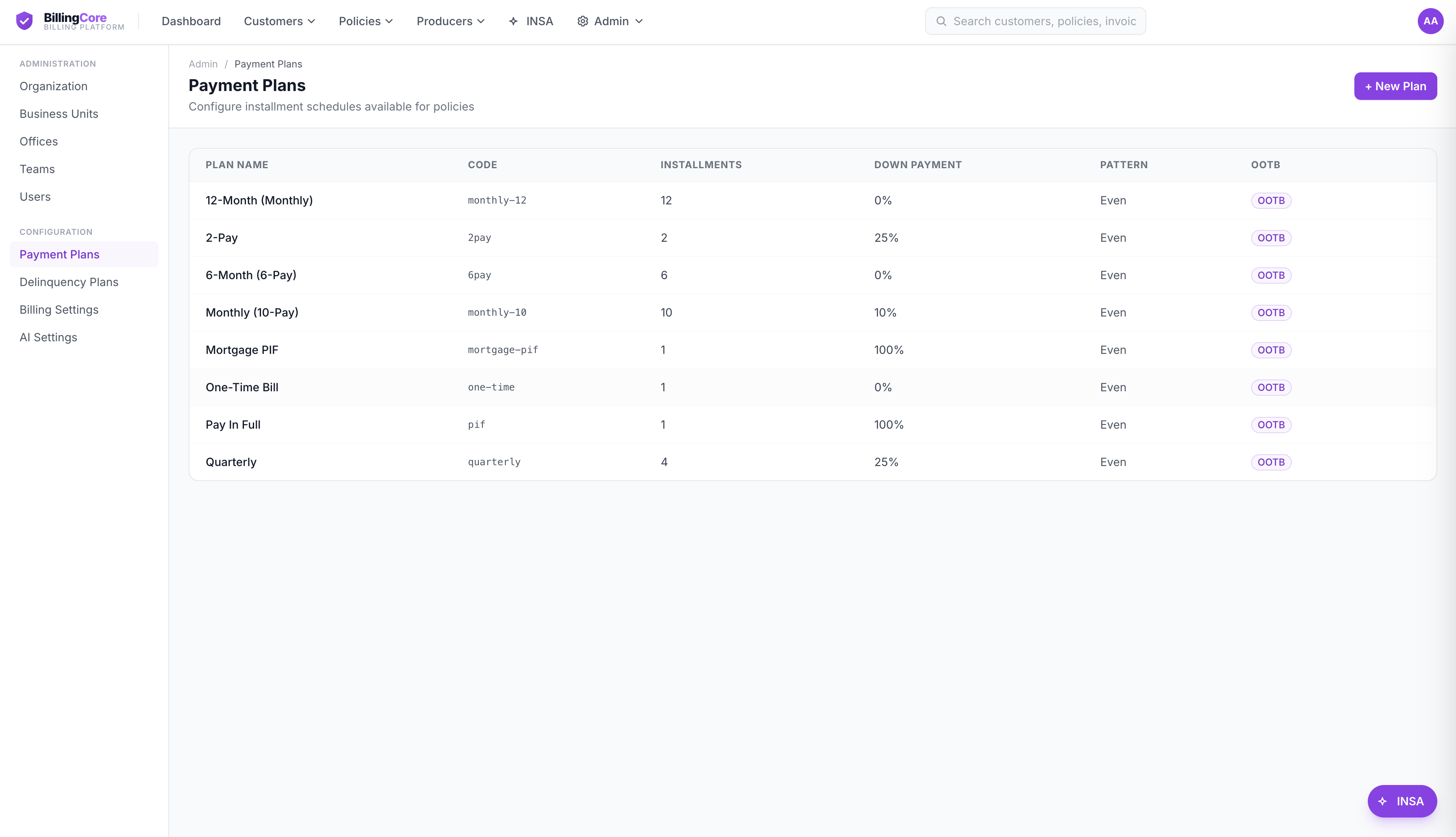Open the Monthly (10-Pay) plan
This screenshot has width=1456, height=837.
point(813,312)
